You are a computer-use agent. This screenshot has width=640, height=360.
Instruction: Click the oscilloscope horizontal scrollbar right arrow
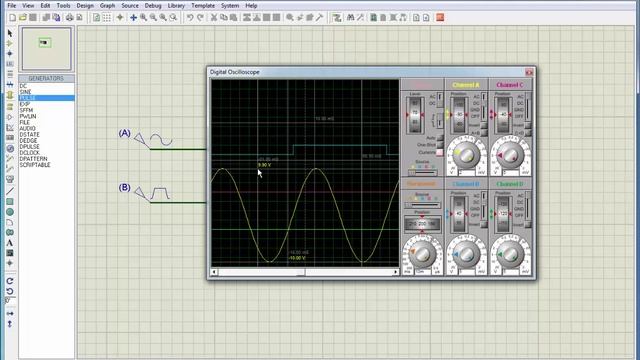click(396, 272)
